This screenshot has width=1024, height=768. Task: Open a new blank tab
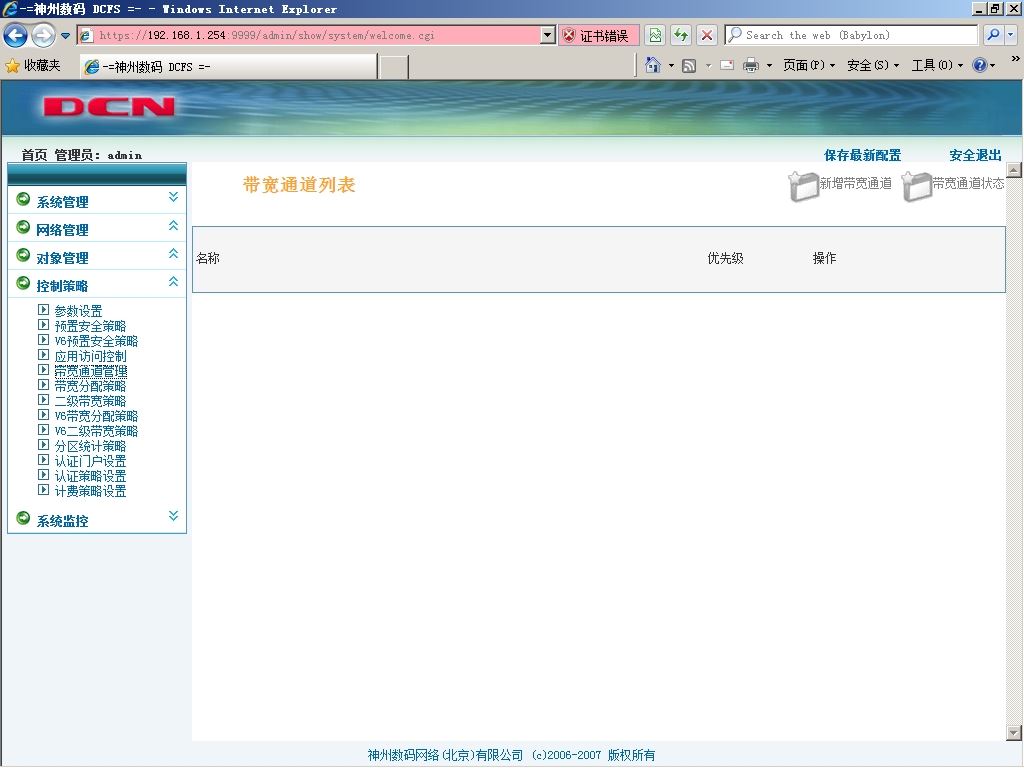coord(394,67)
